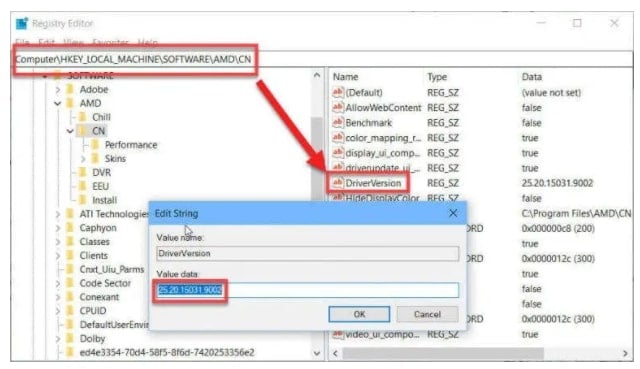The height and width of the screenshot is (369, 640).
Task: Cancel the Edit String dialog
Action: pyautogui.click(x=427, y=314)
